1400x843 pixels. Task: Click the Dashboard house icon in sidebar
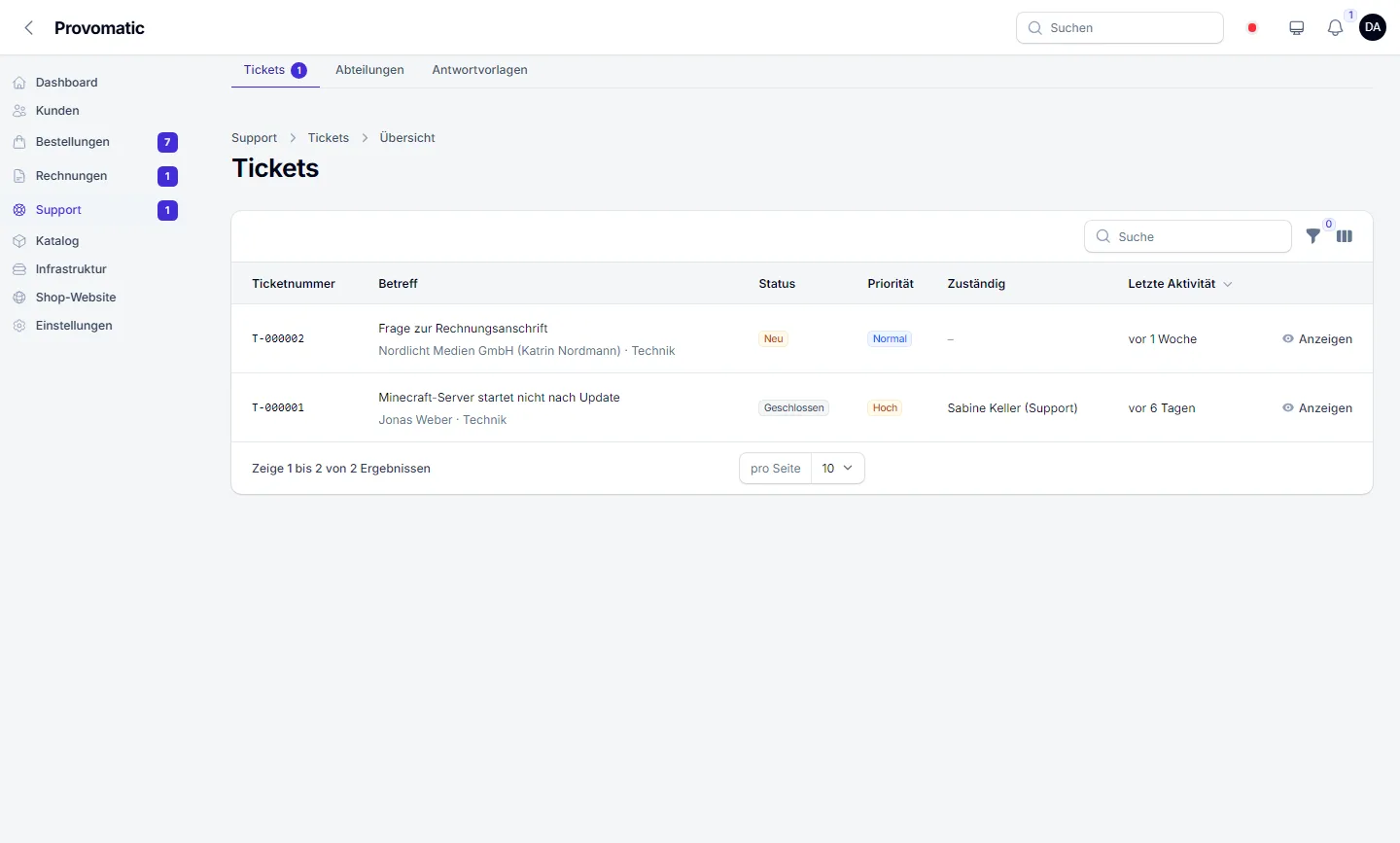(19, 83)
